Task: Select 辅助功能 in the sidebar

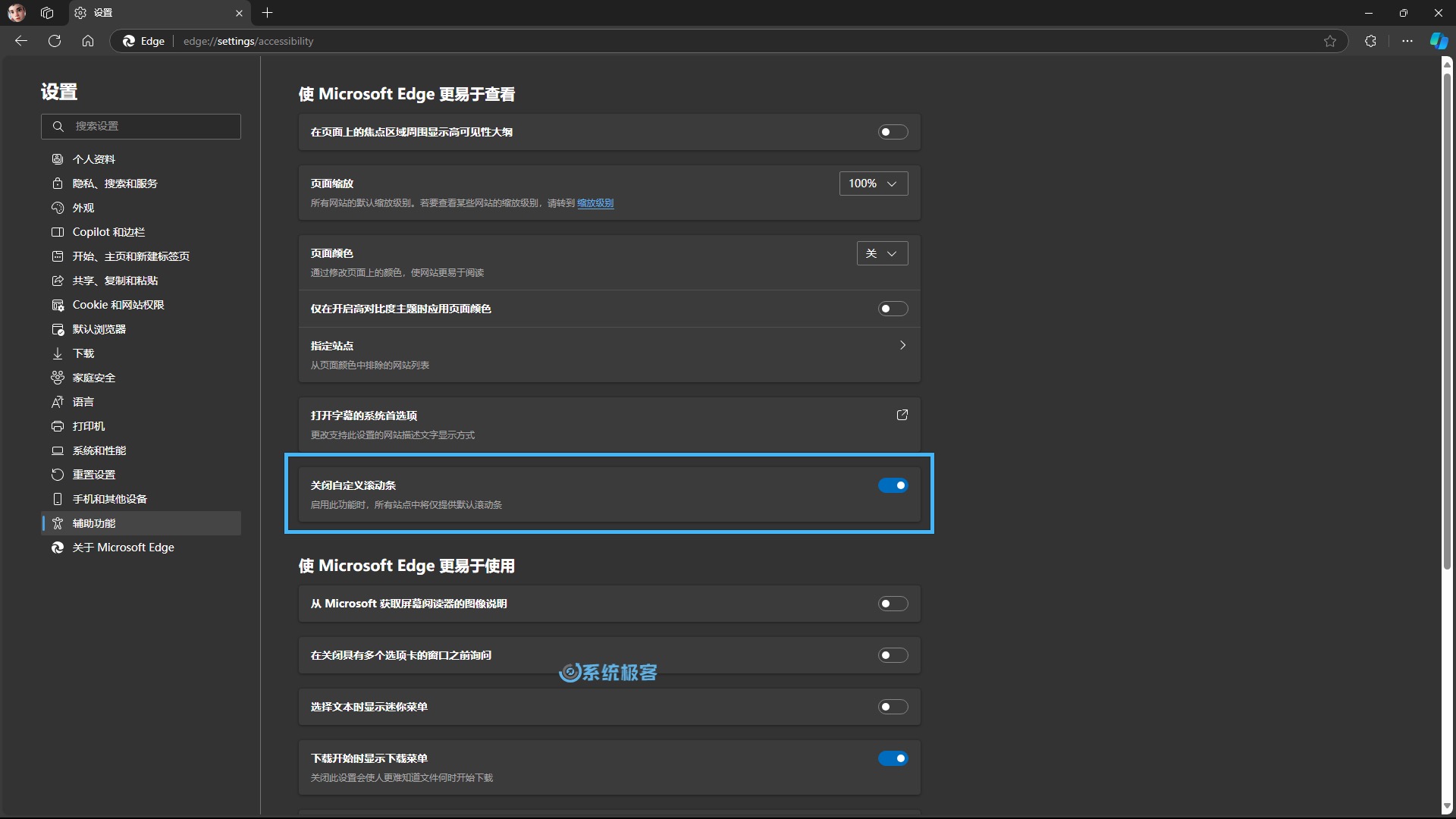Action: (x=141, y=523)
